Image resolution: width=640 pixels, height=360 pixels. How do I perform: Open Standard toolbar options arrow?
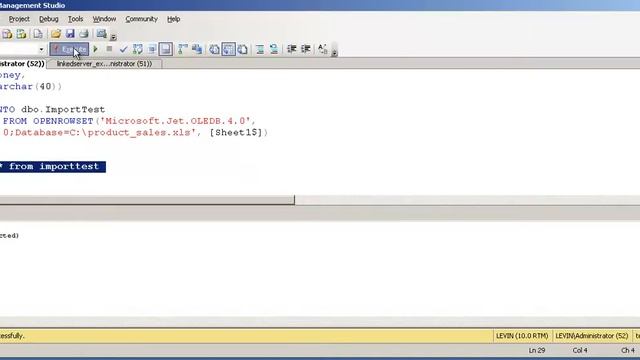click(113, 36)
